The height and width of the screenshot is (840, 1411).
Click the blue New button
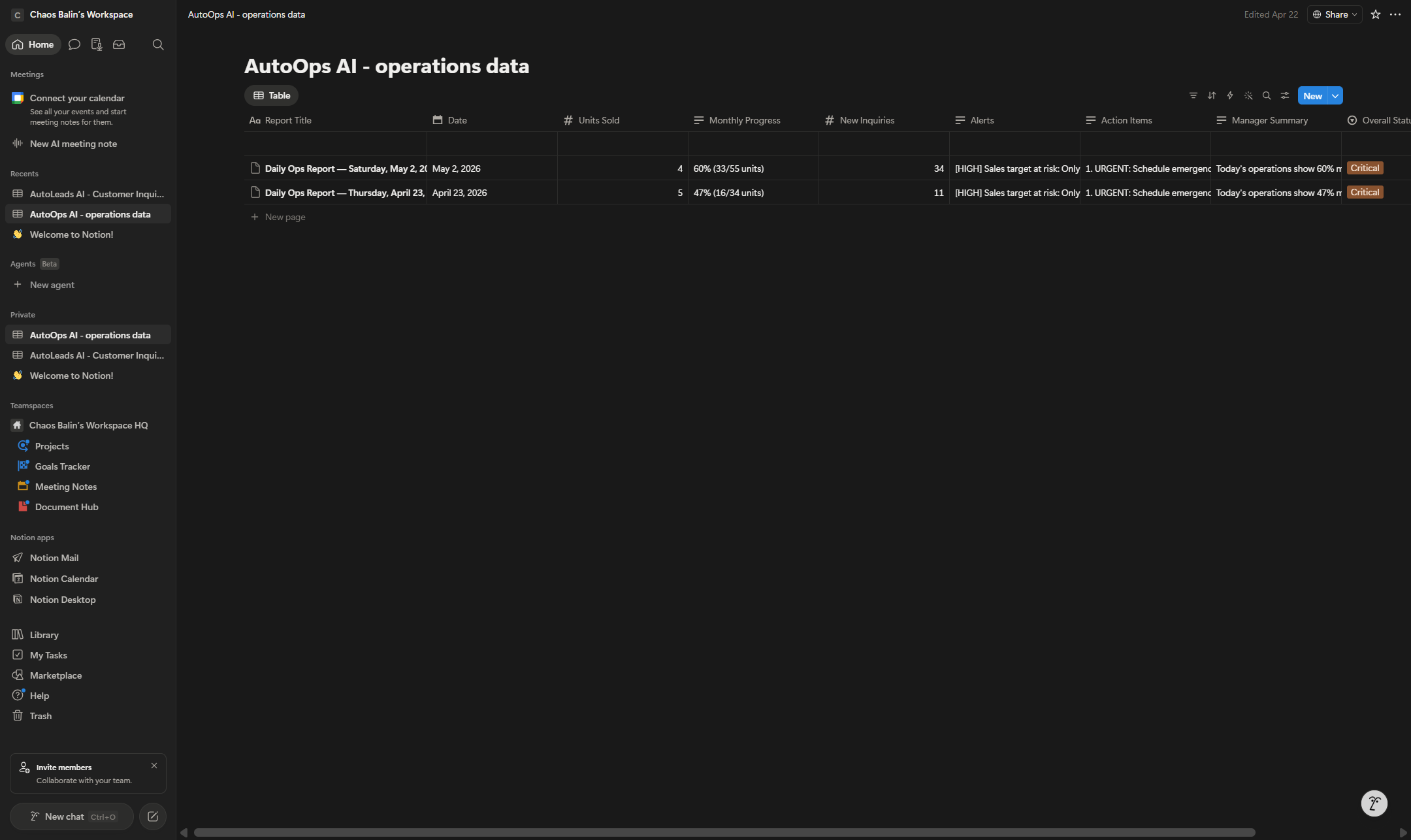point(1313,95)
